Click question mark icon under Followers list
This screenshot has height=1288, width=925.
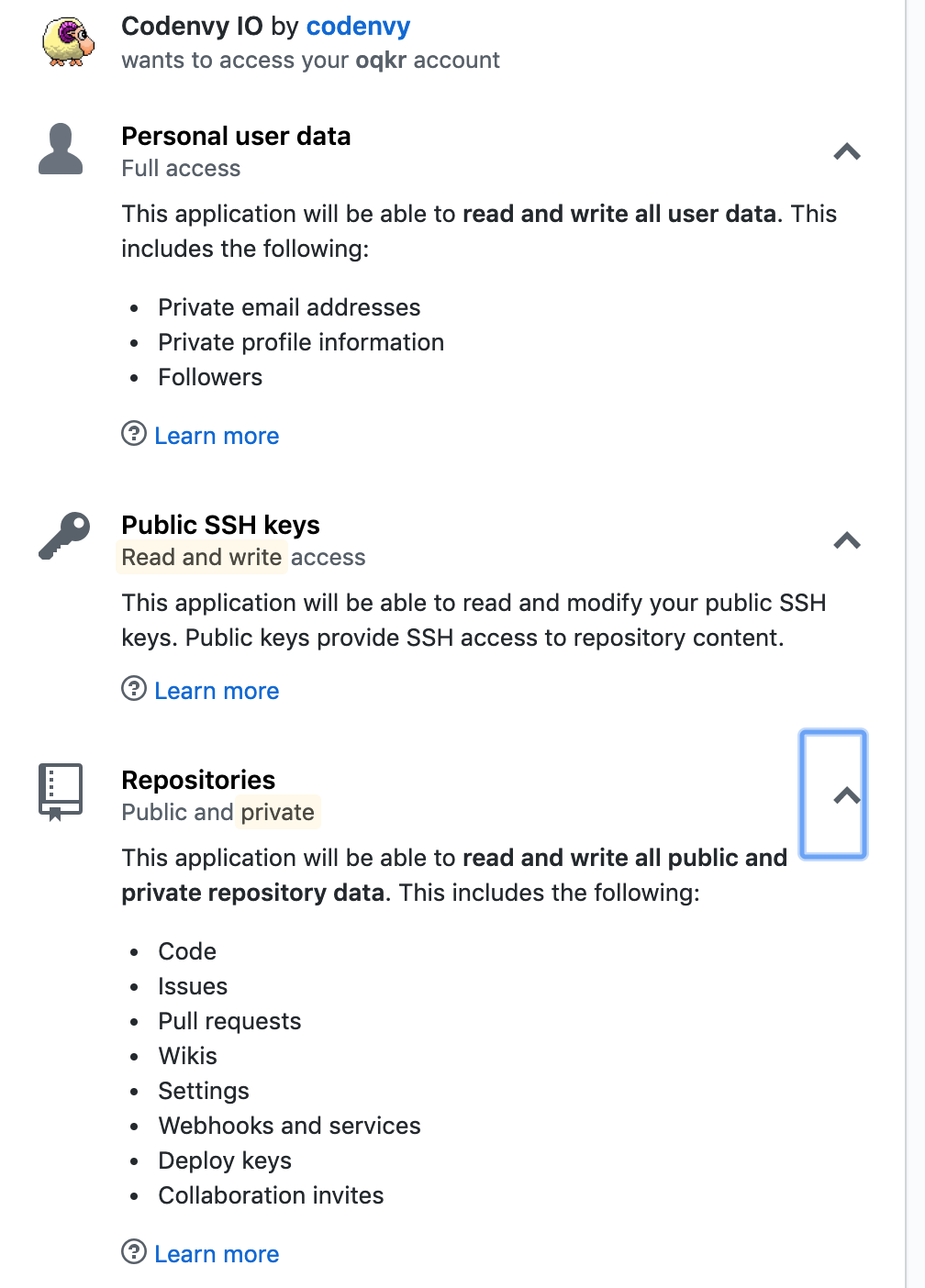coord(134,433)
